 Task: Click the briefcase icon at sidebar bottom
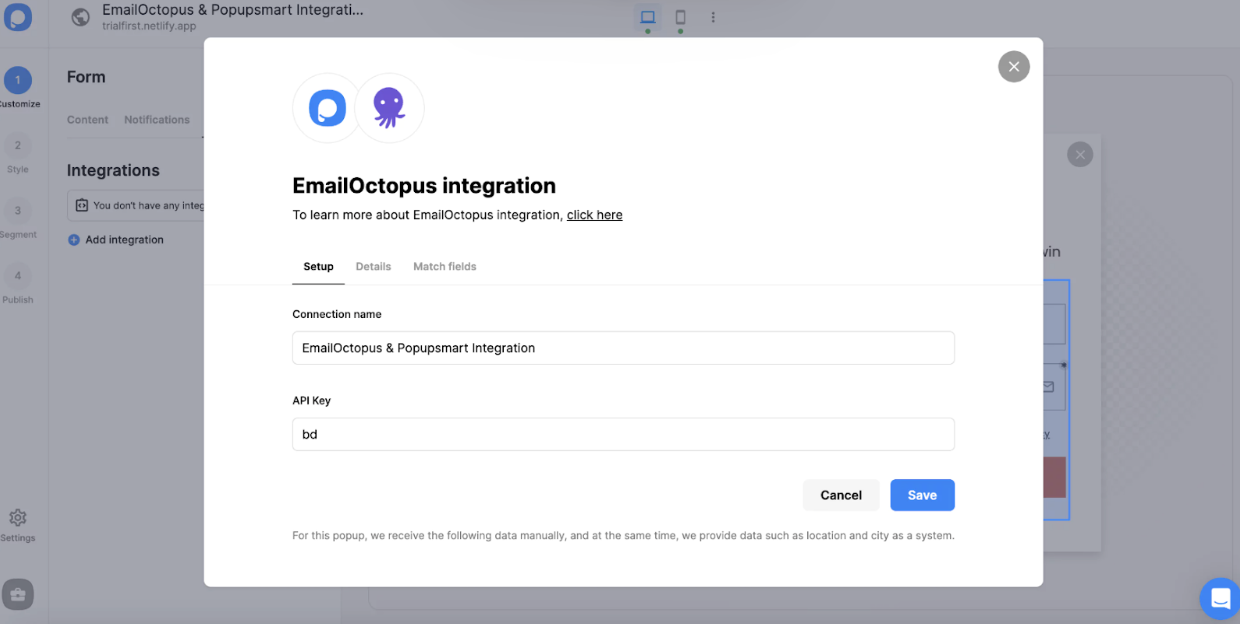18,594
